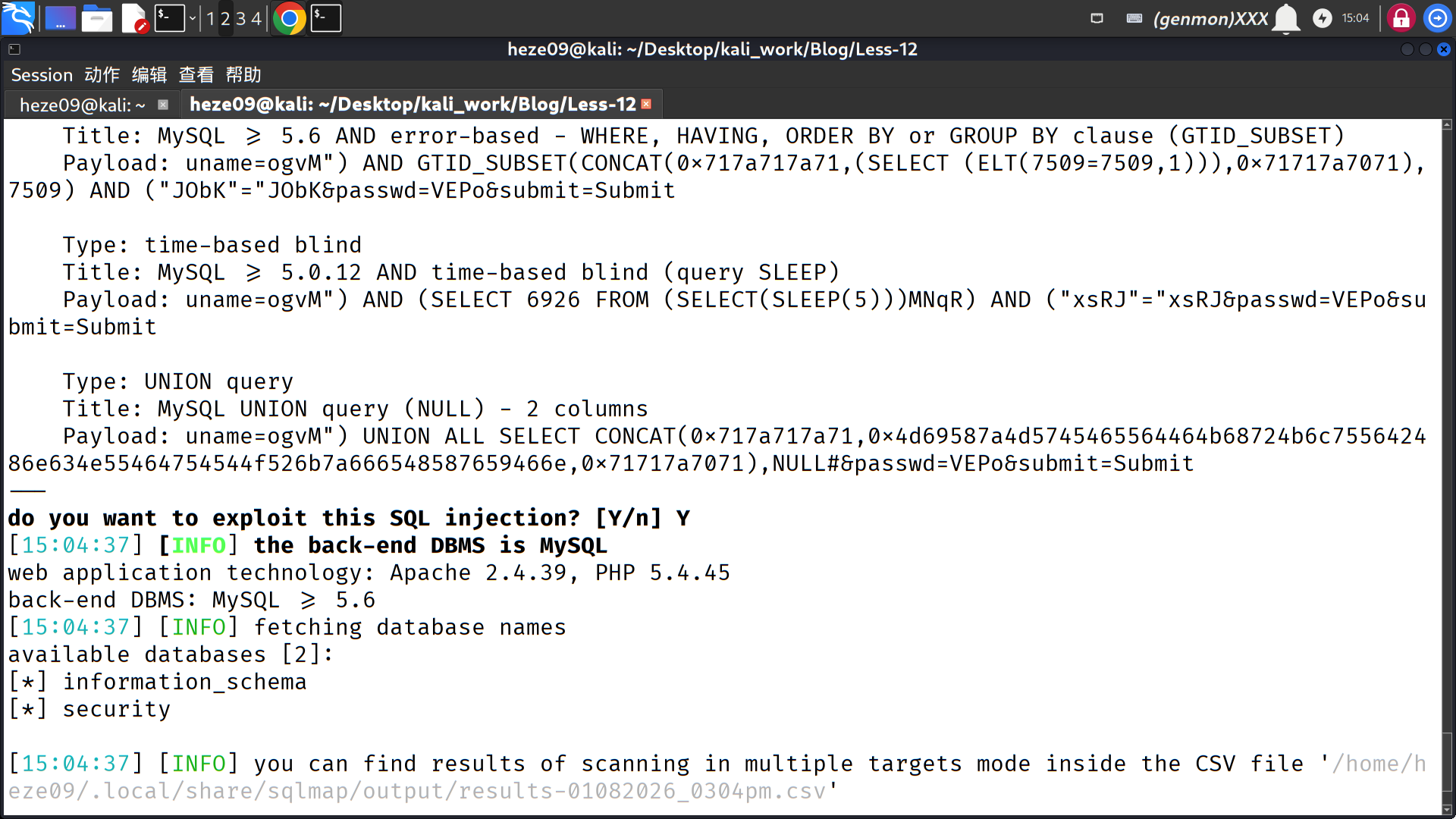Open the Kali dragon applications menu
Screen dimensions: 1456x819
(18, 18)
